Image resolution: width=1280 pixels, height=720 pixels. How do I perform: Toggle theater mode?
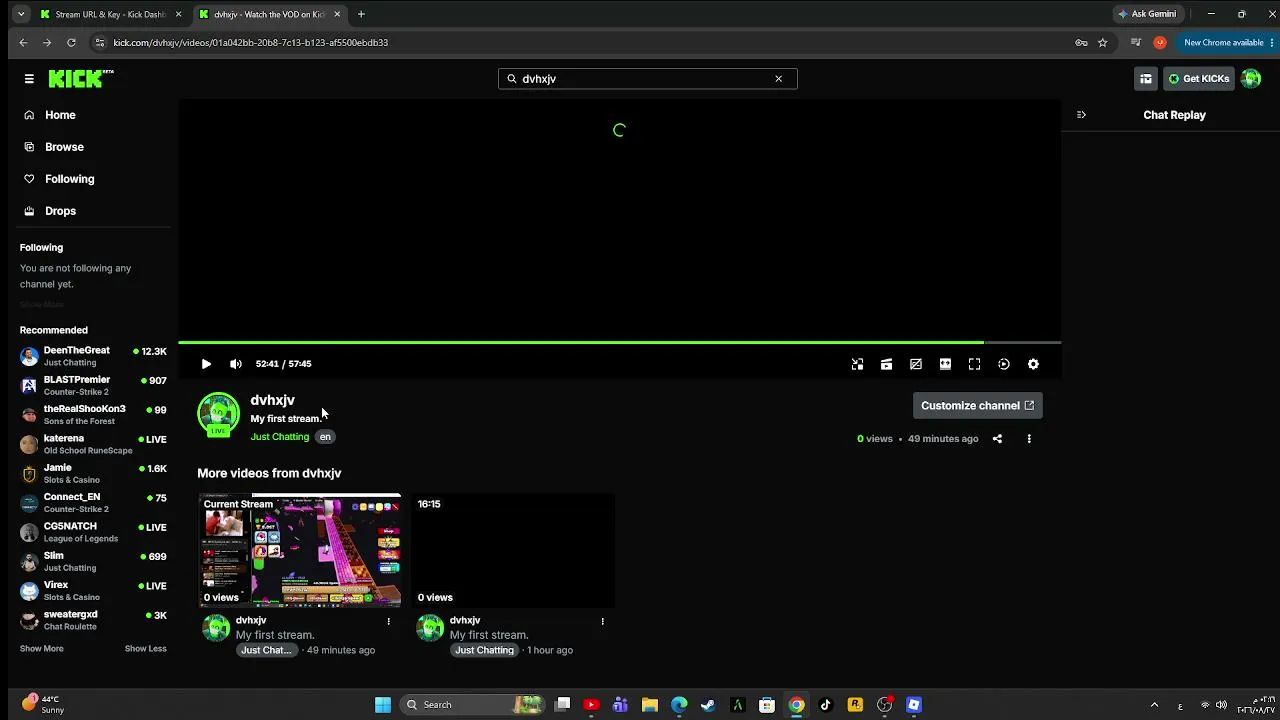pyautogui.click(x=945, y=364)
